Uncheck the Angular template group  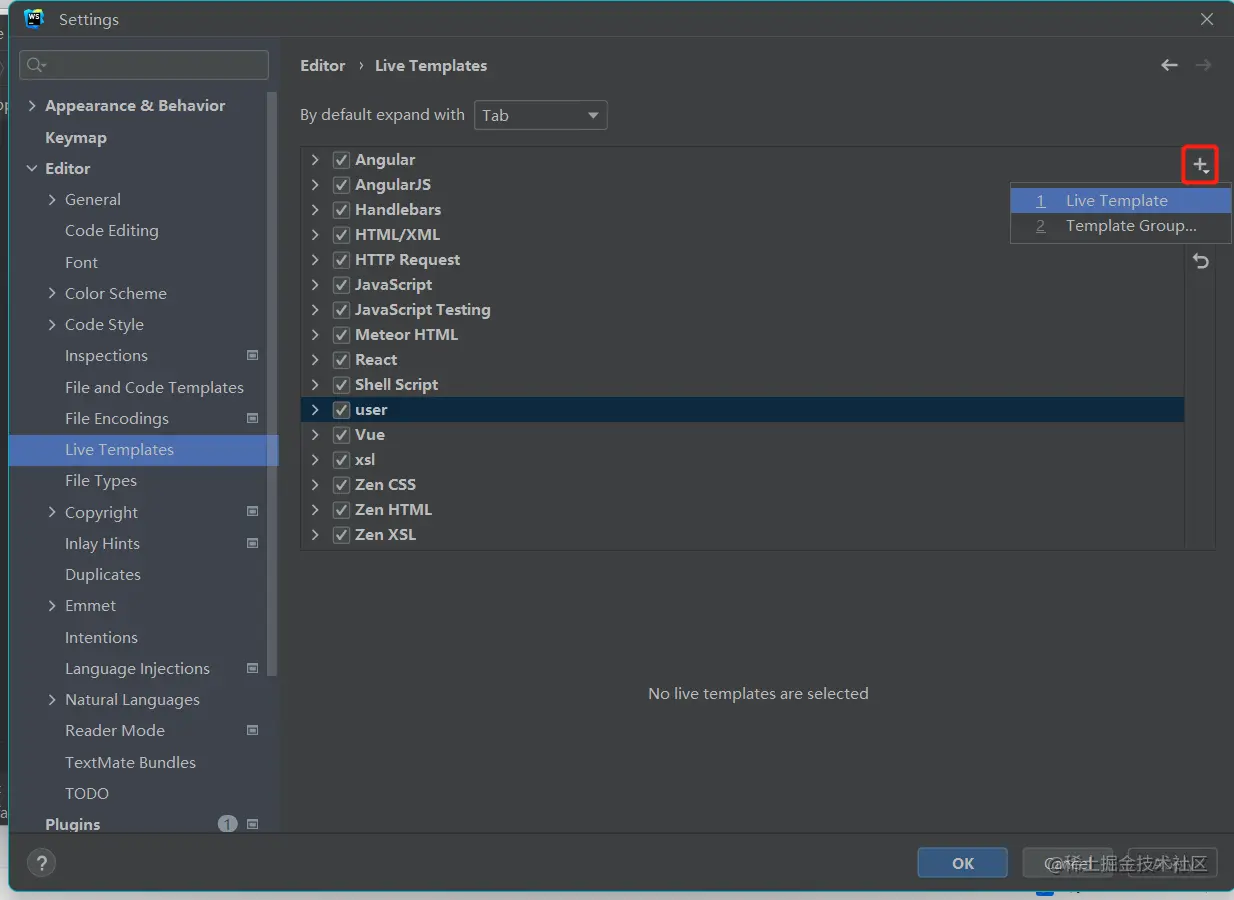pos(341,160)
